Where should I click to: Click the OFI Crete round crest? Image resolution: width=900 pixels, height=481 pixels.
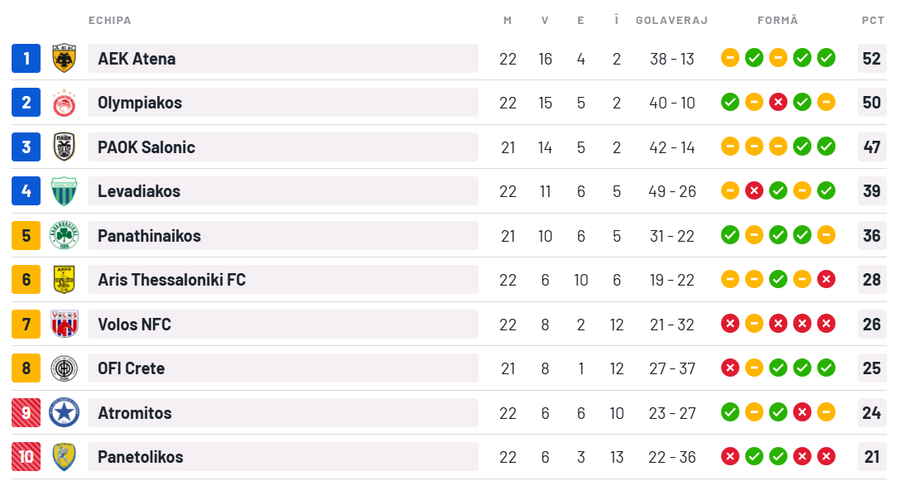tap(64, 368)
